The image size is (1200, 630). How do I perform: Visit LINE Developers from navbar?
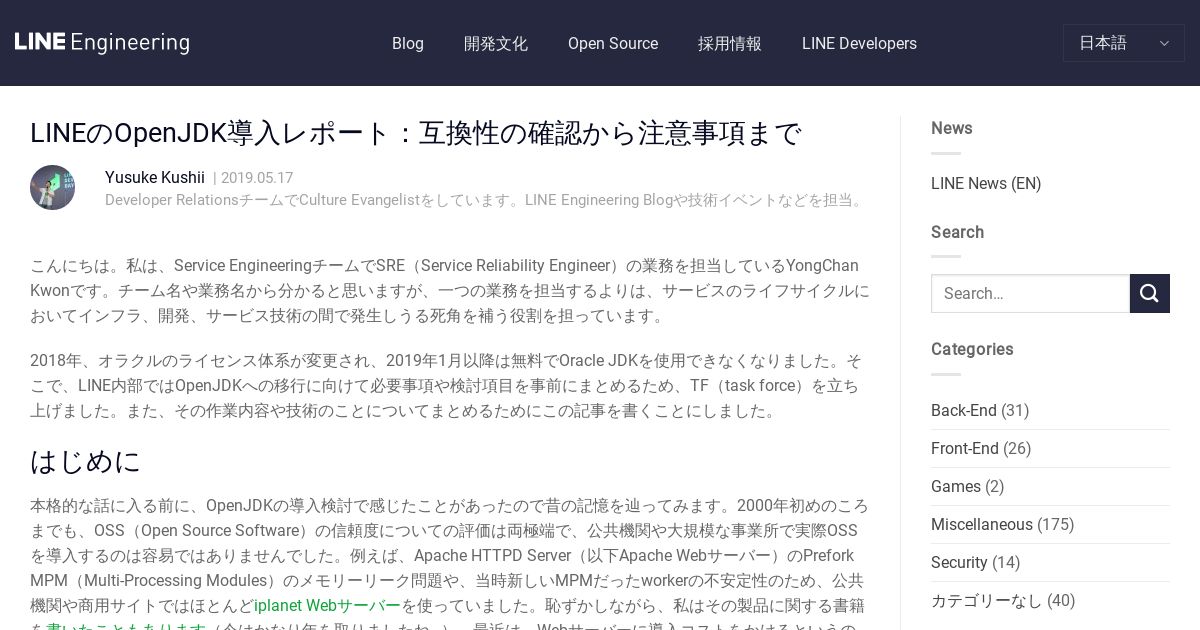[859, 43]
